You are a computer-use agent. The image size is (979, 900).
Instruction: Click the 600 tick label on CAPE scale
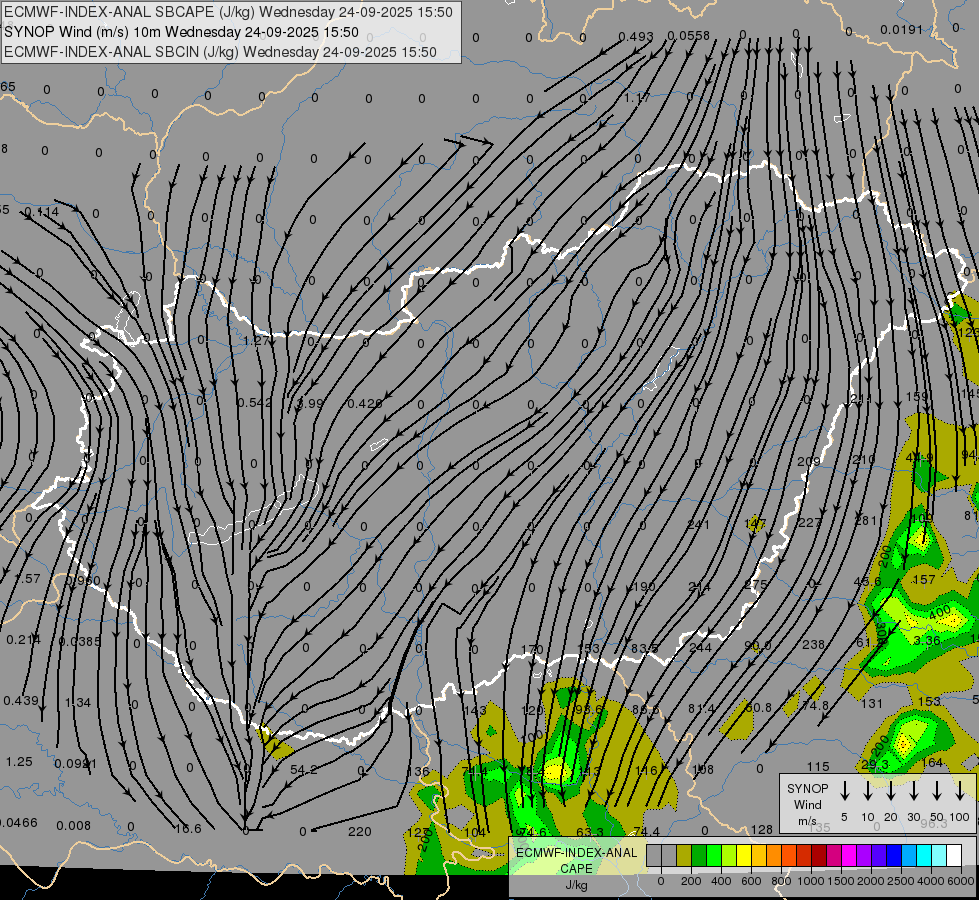click(x=751, y=881)
